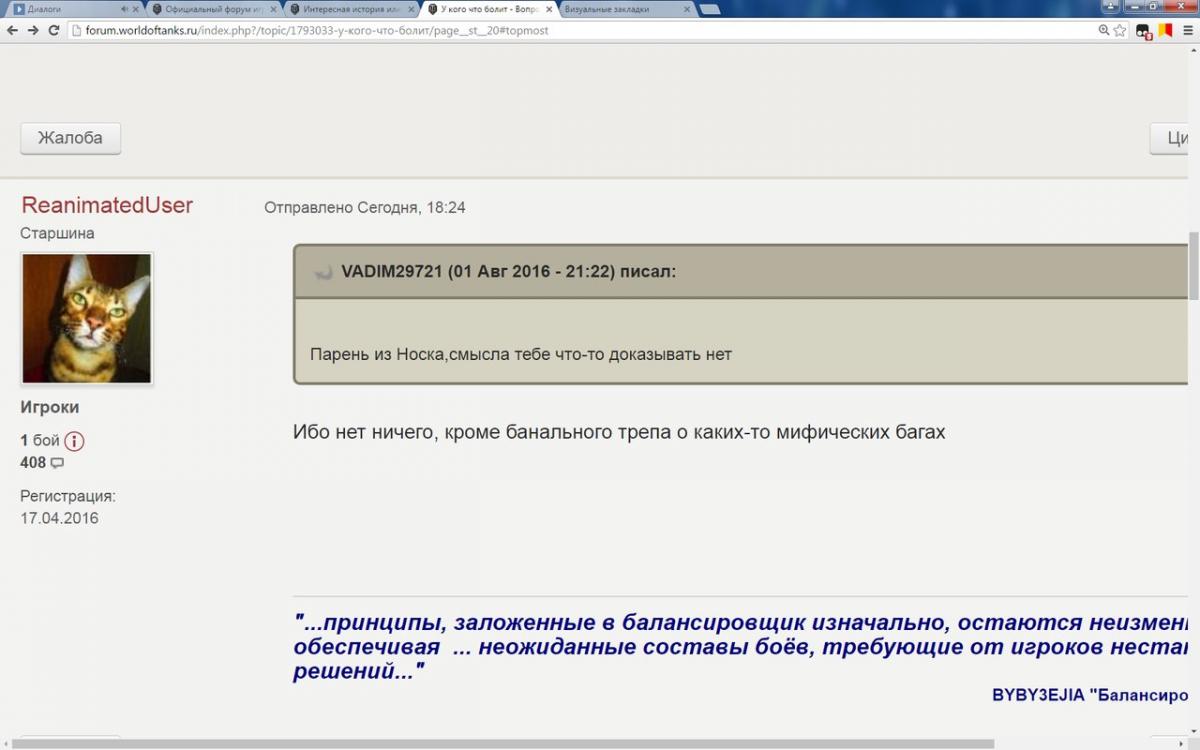Reload the forum page
Screen dimensions: 1200x750
coord(54,30)
